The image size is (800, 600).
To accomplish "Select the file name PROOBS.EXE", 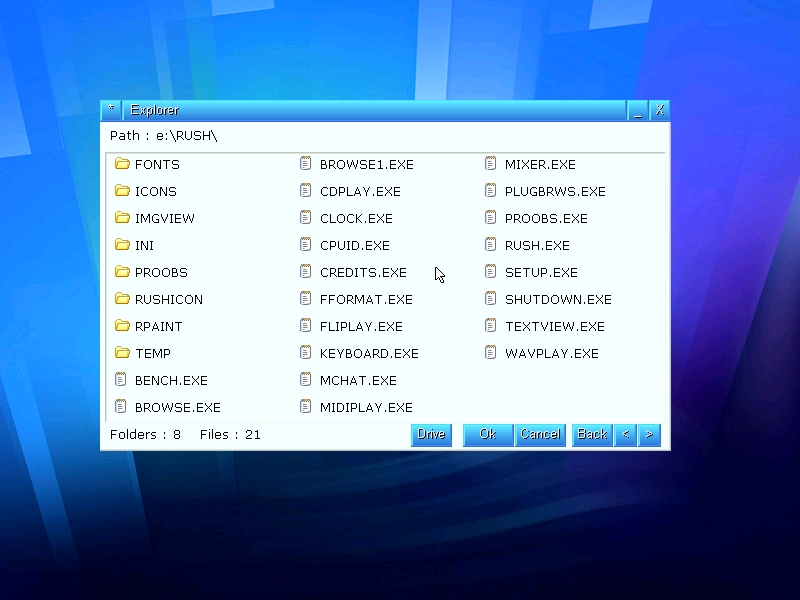I will [546, 218].
